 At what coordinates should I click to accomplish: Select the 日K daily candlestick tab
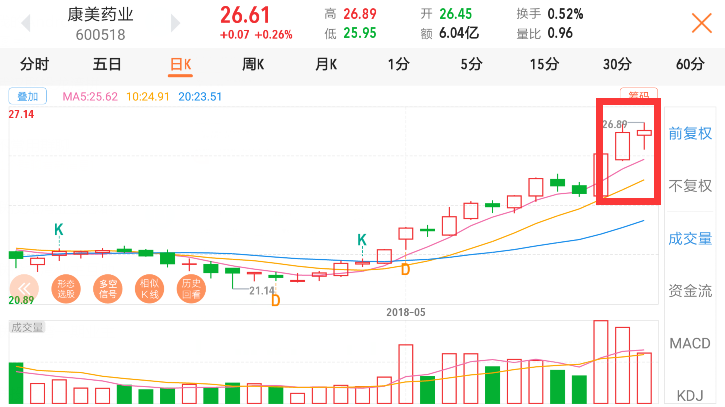pyautogui.click(x=180, y=64)
